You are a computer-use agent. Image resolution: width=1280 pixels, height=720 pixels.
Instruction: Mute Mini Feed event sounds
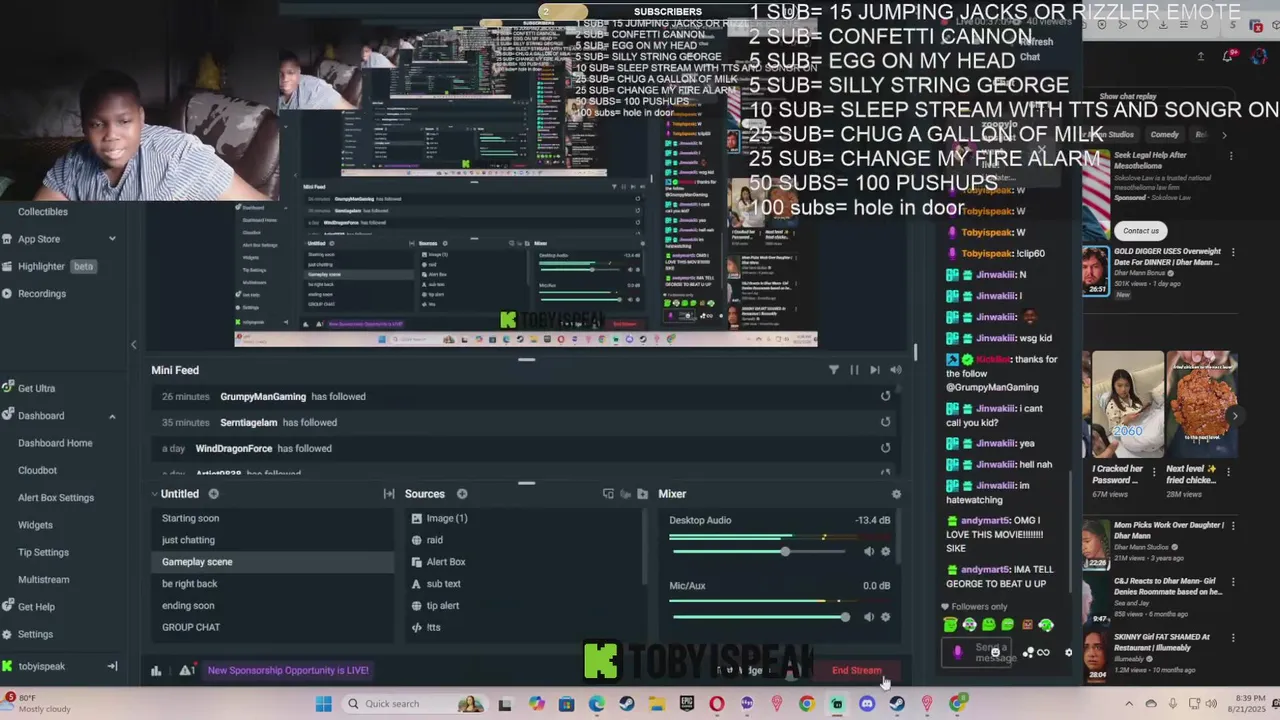point(896,370)
